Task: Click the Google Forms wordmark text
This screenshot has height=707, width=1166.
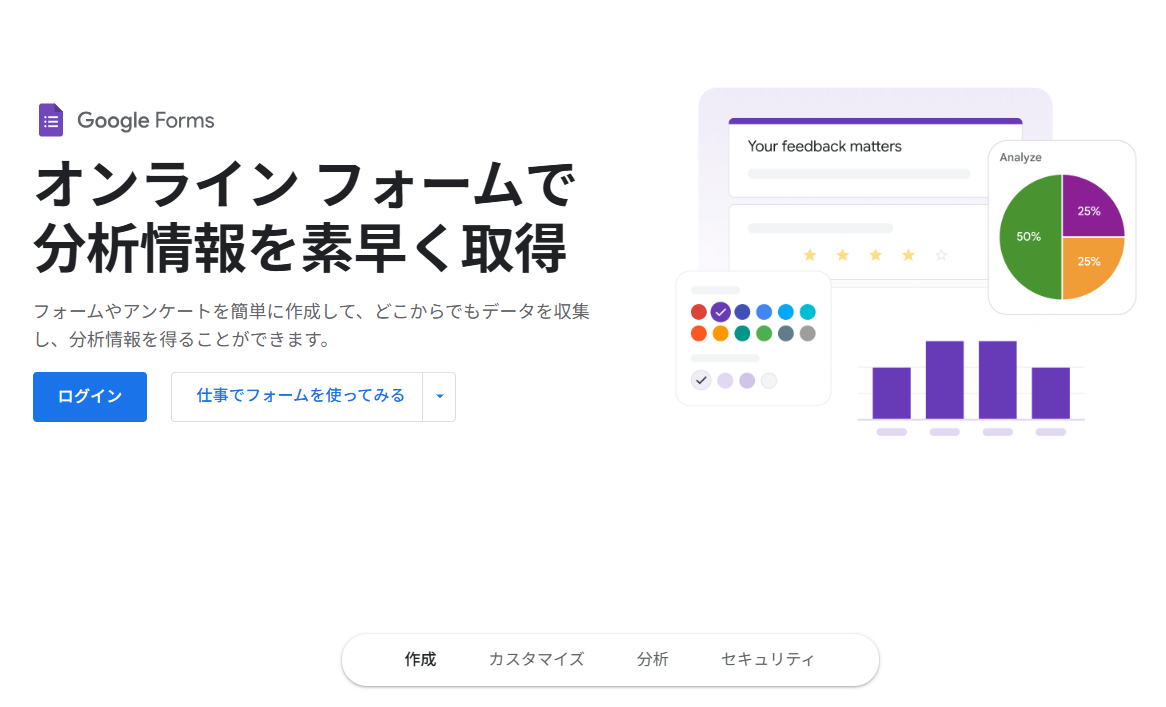Action: point(146,120)
